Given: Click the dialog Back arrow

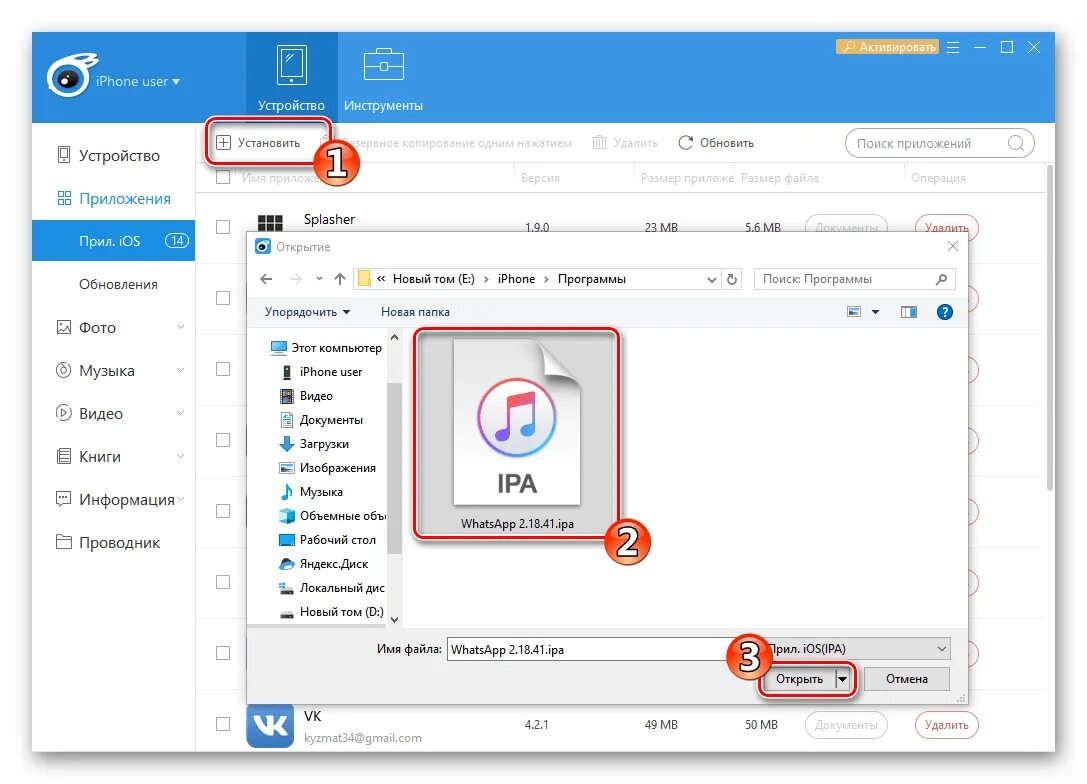Looking at the screenshot, I should coord(266,279).
